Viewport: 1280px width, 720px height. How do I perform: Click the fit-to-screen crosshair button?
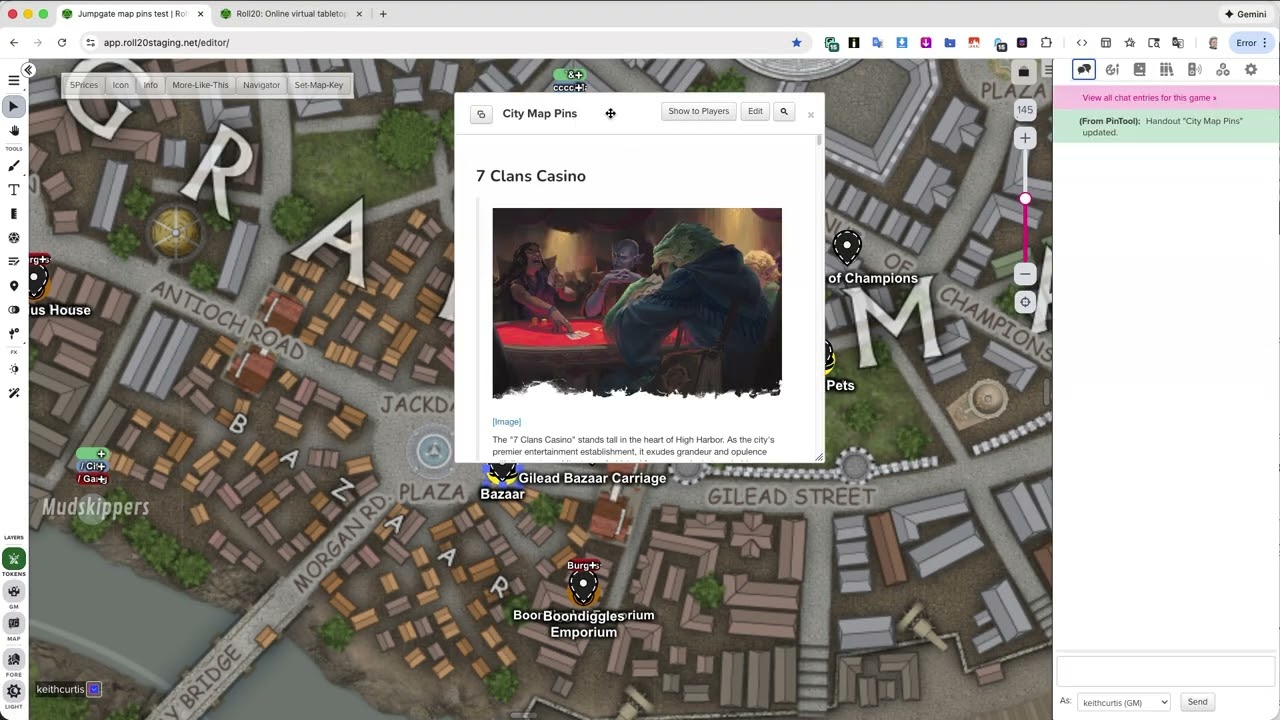(1025, 302)
